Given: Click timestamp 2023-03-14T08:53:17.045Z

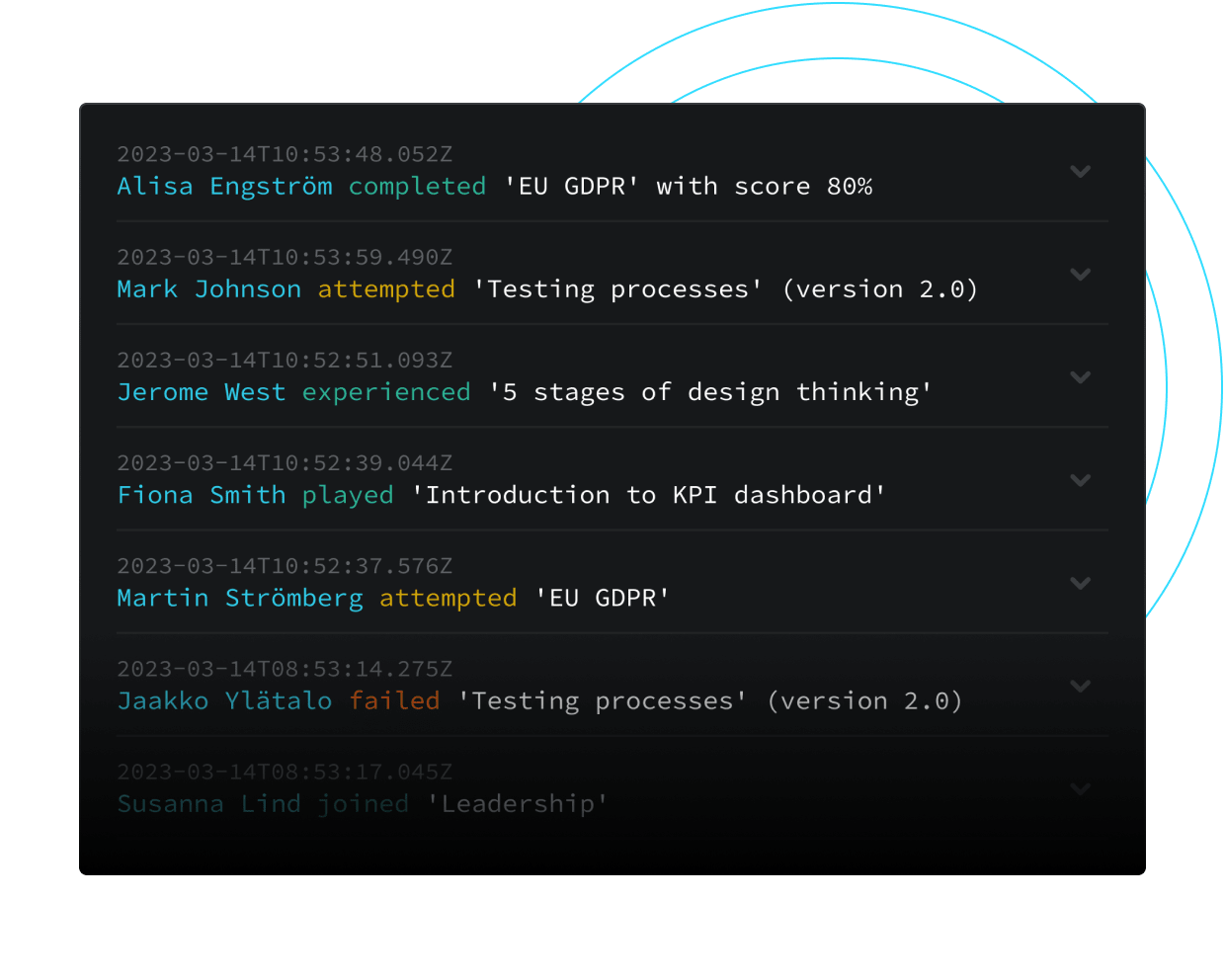Looking at the screenshot, I should [285, 772].
